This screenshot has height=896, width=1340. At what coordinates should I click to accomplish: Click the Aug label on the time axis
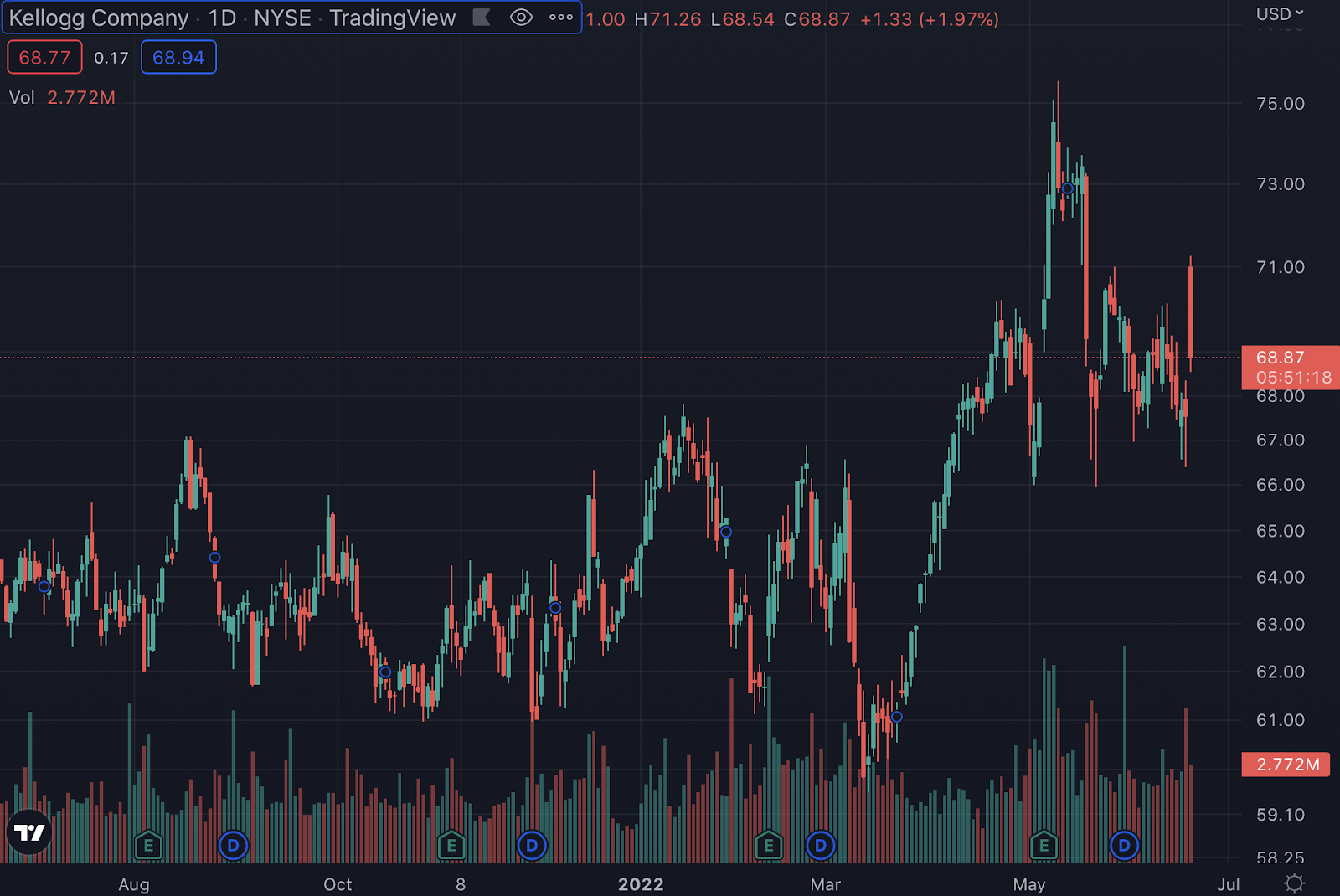(134, 884)
